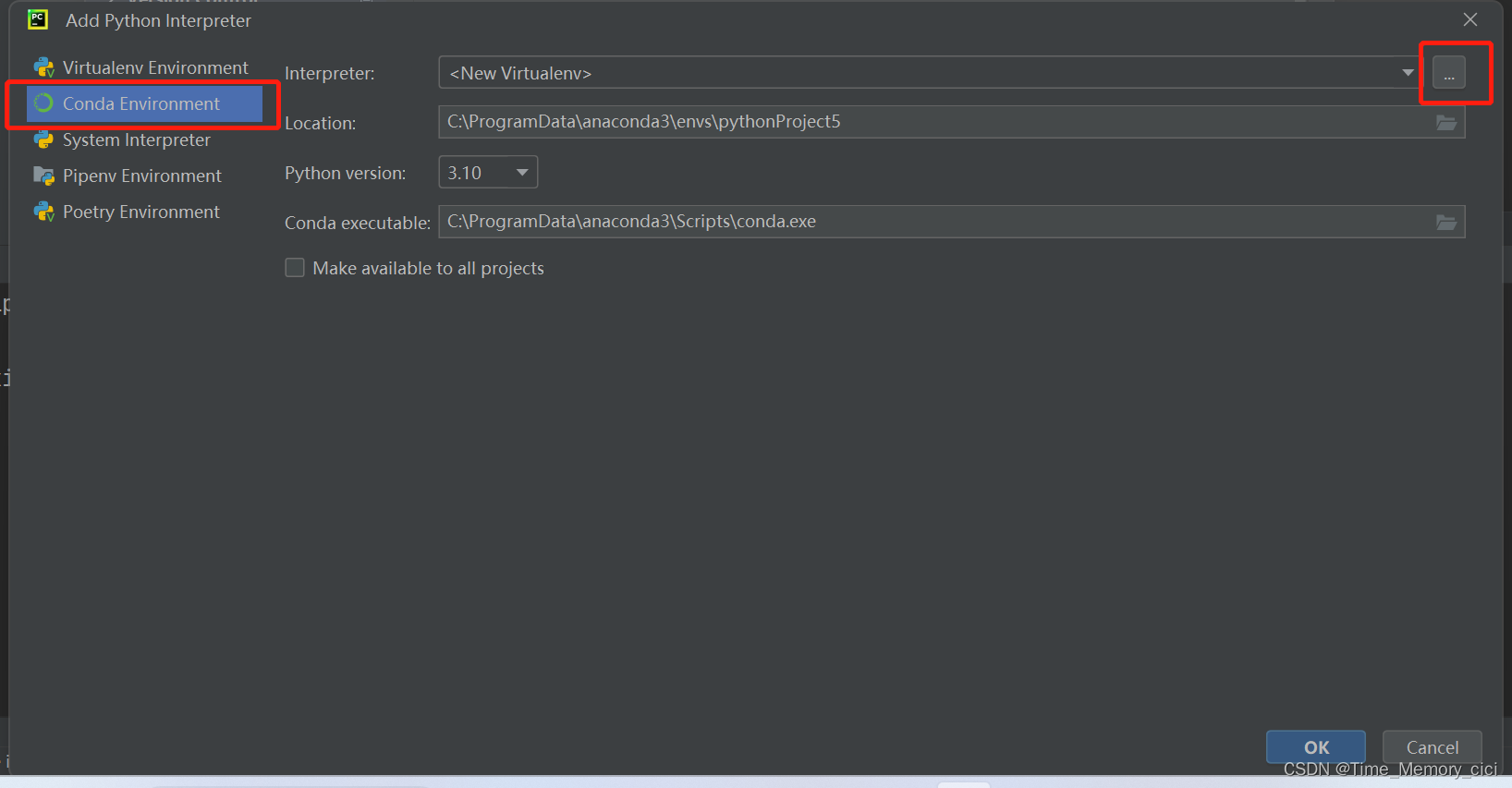This screenshot has width=1512, height=788.
Task: Click the System Interpreter python icon
Action: 43,139
